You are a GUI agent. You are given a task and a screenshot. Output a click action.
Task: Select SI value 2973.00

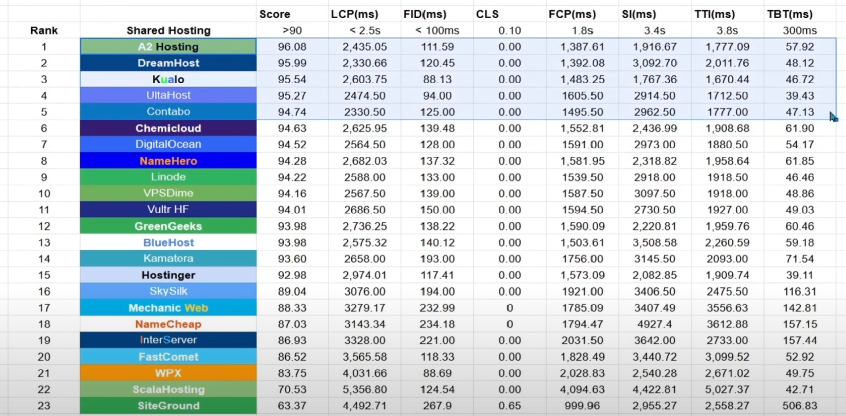click(x=654, y=145)
